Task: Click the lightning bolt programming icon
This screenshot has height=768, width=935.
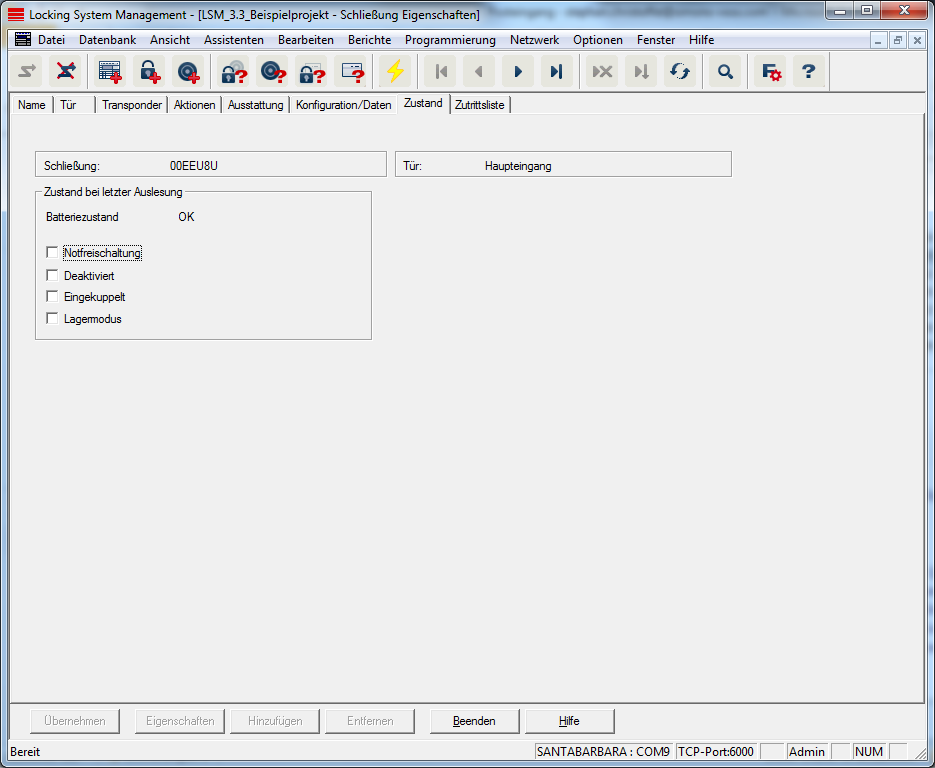Action: (396, 72)
